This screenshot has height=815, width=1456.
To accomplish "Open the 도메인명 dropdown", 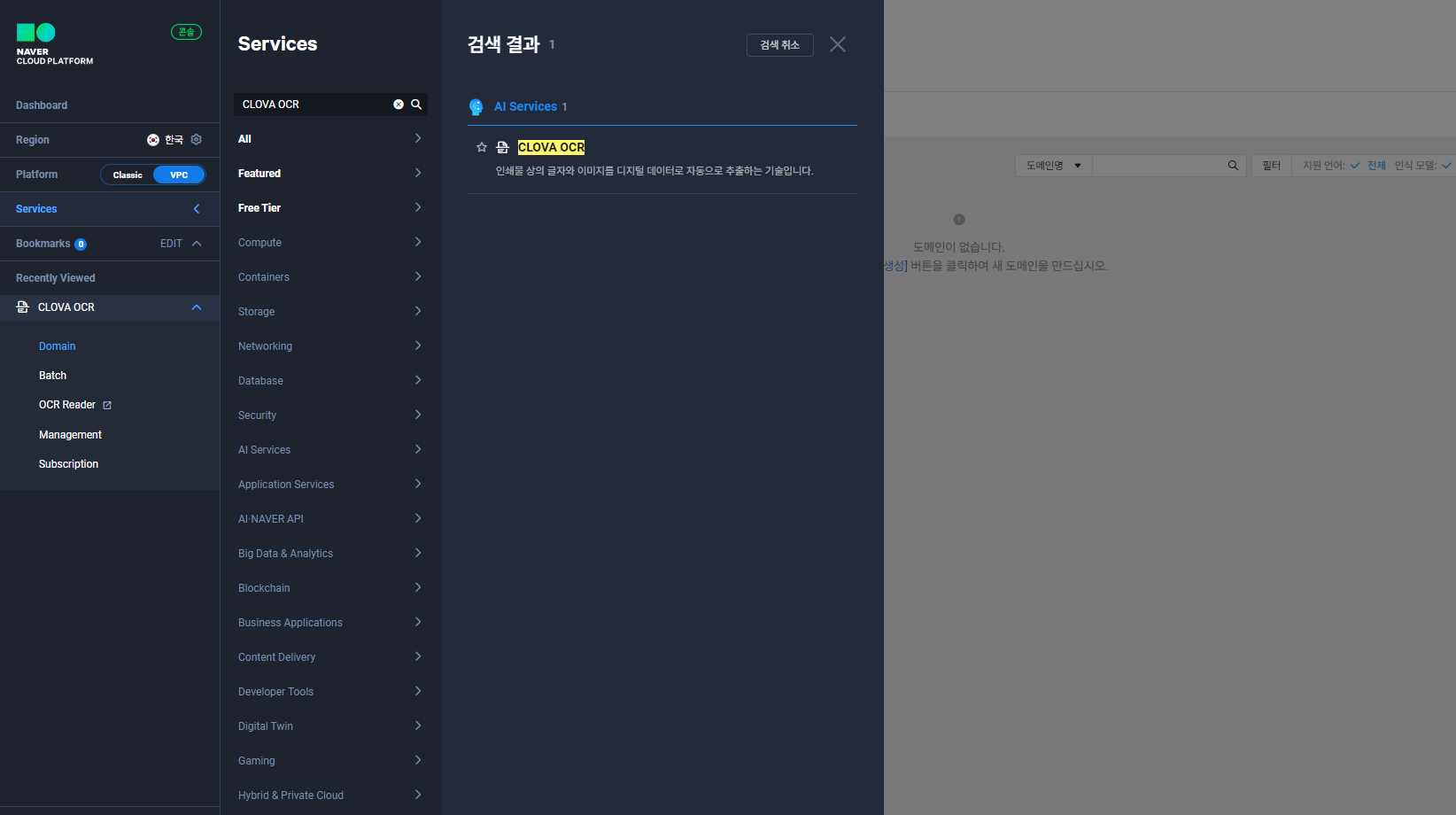I will coord(1054,166).
